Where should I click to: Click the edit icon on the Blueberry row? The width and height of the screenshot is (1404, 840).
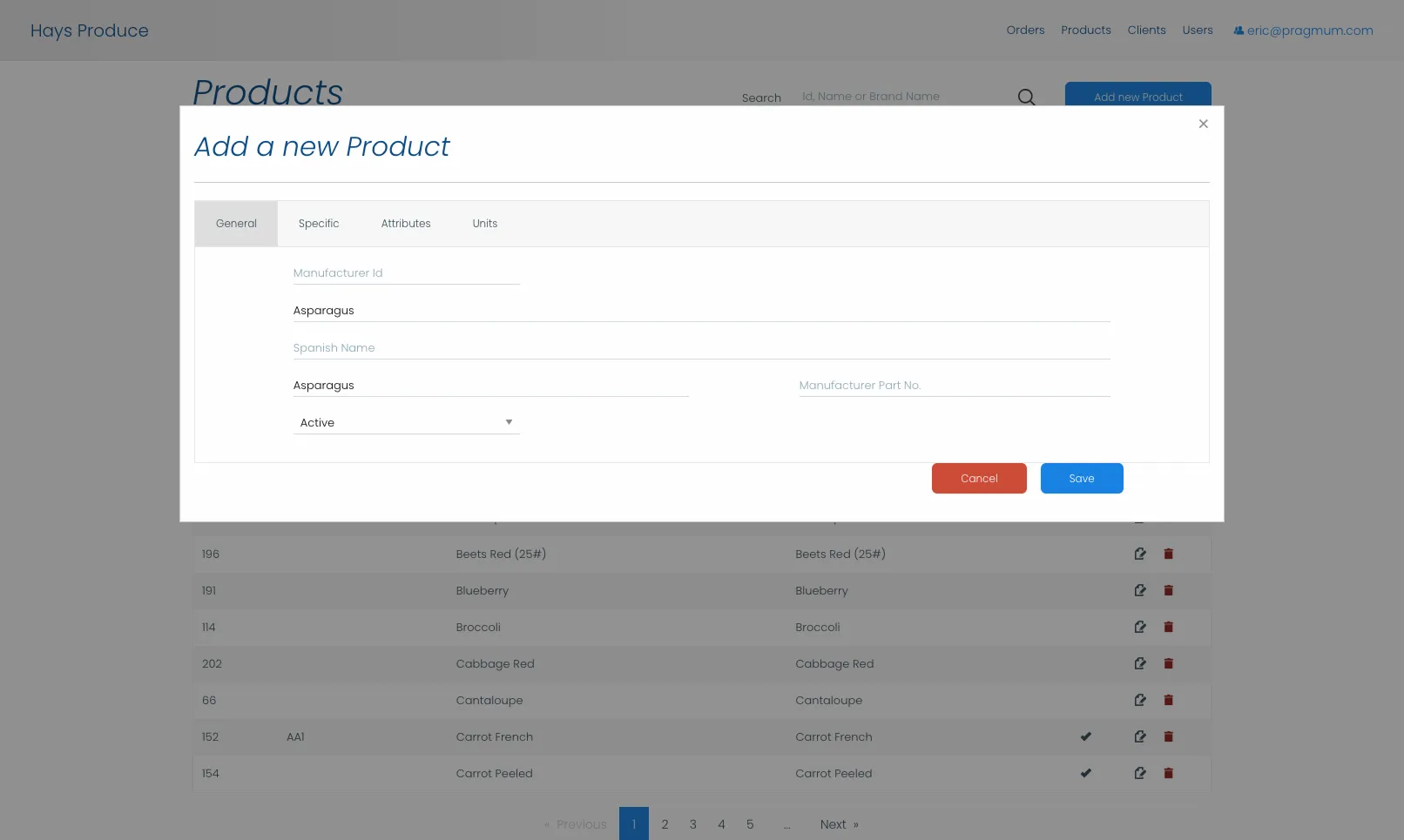1140,590
